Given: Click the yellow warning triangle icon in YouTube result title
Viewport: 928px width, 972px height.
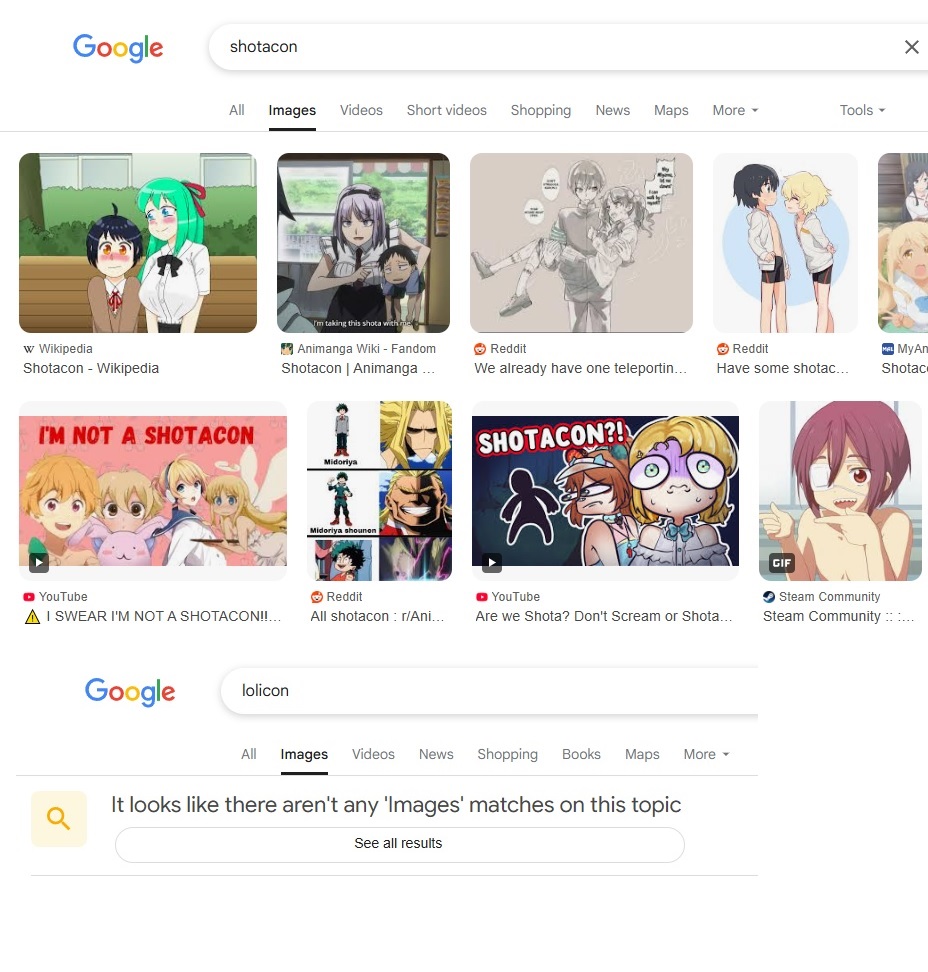Looking at the screenshot, I should pos(32,617).
